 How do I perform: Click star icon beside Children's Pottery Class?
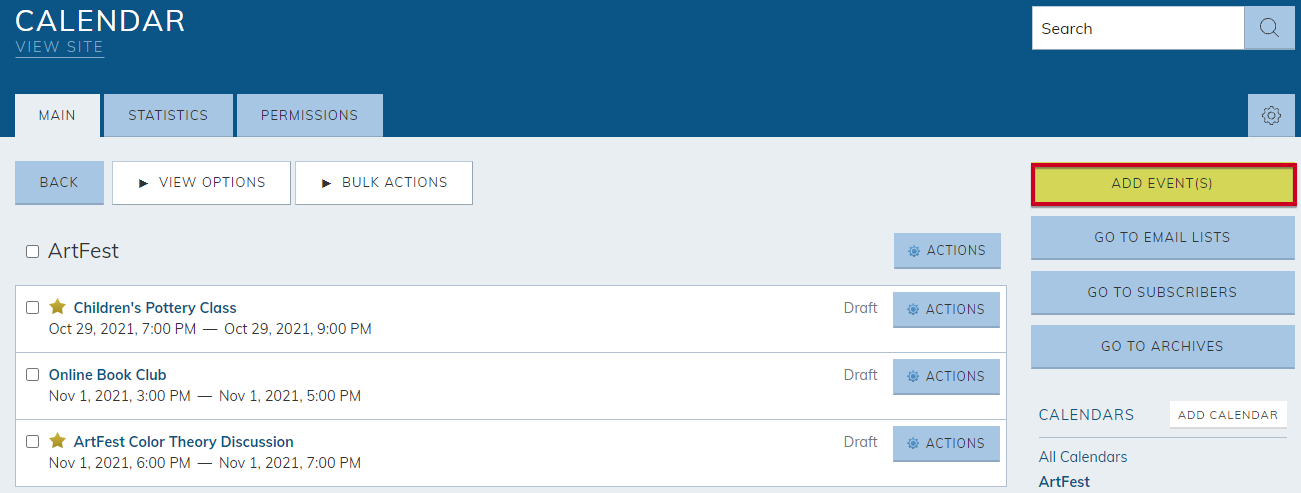tap(58, 307)
